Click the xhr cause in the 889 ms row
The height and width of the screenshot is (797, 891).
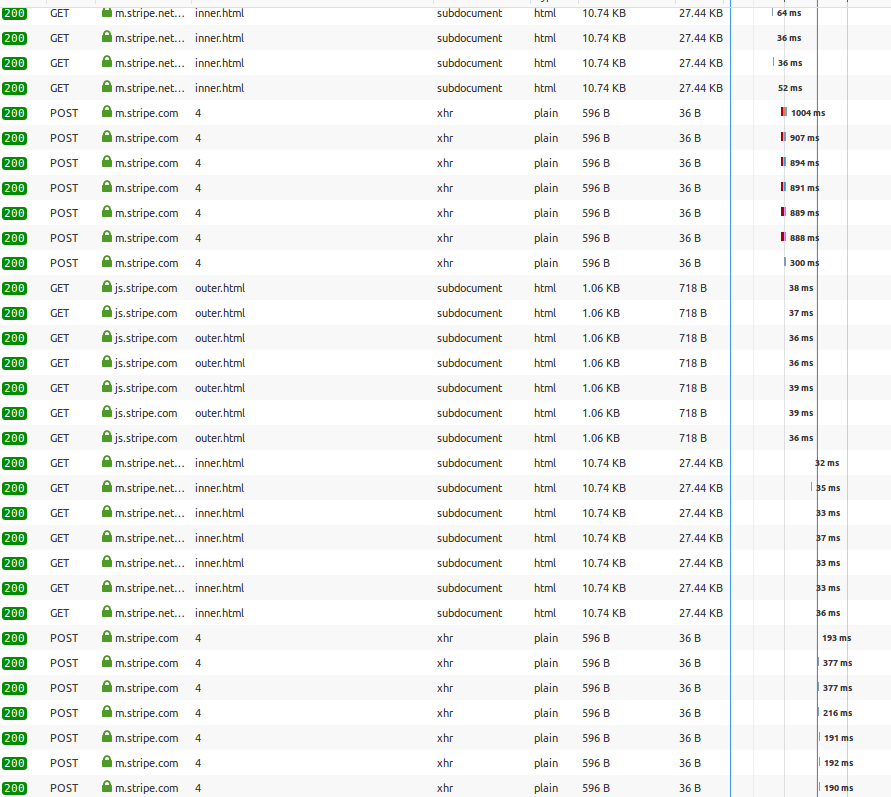pos(445,213)
